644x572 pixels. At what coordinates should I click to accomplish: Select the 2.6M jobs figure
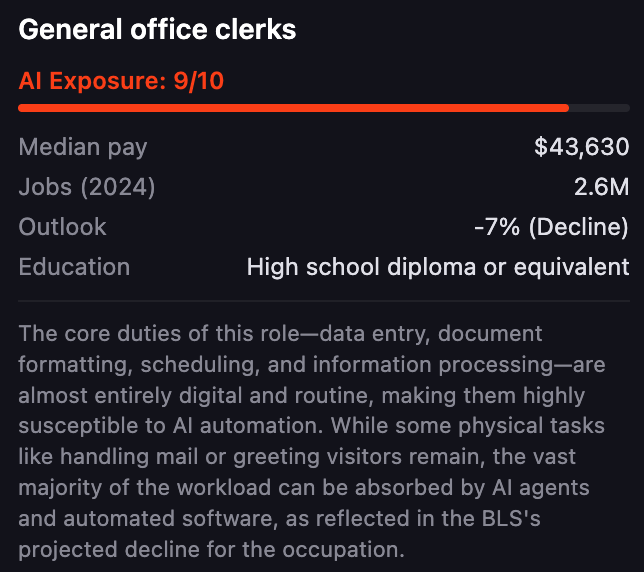604,187
